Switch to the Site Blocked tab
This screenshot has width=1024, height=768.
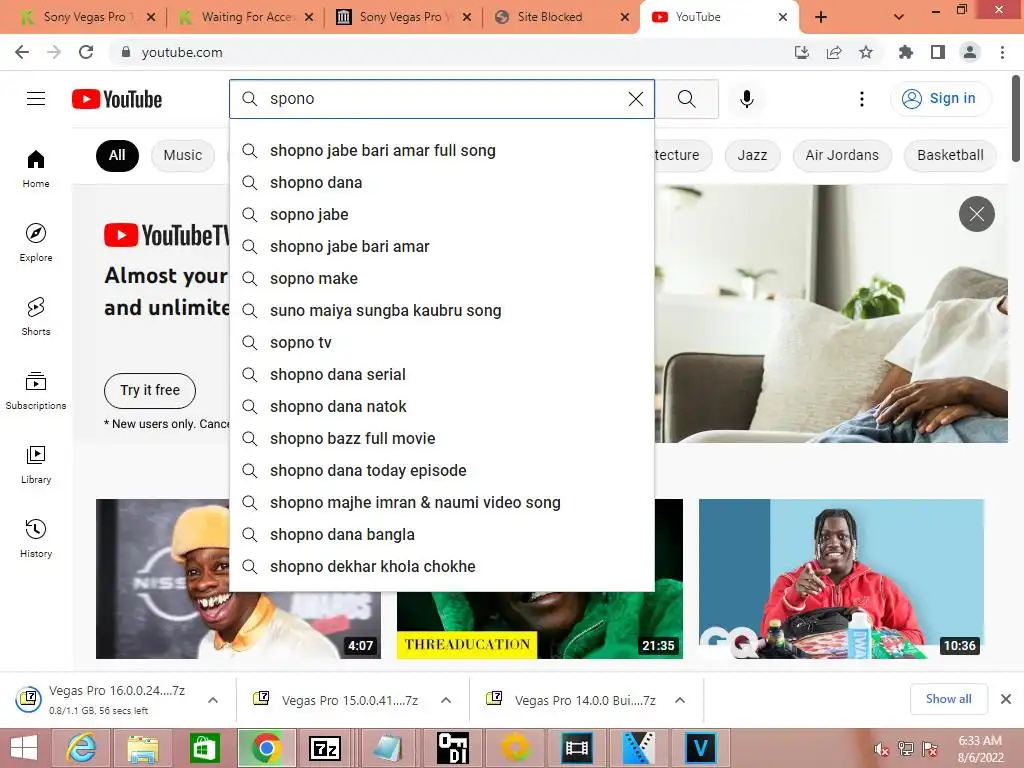(x=549, y=17)
